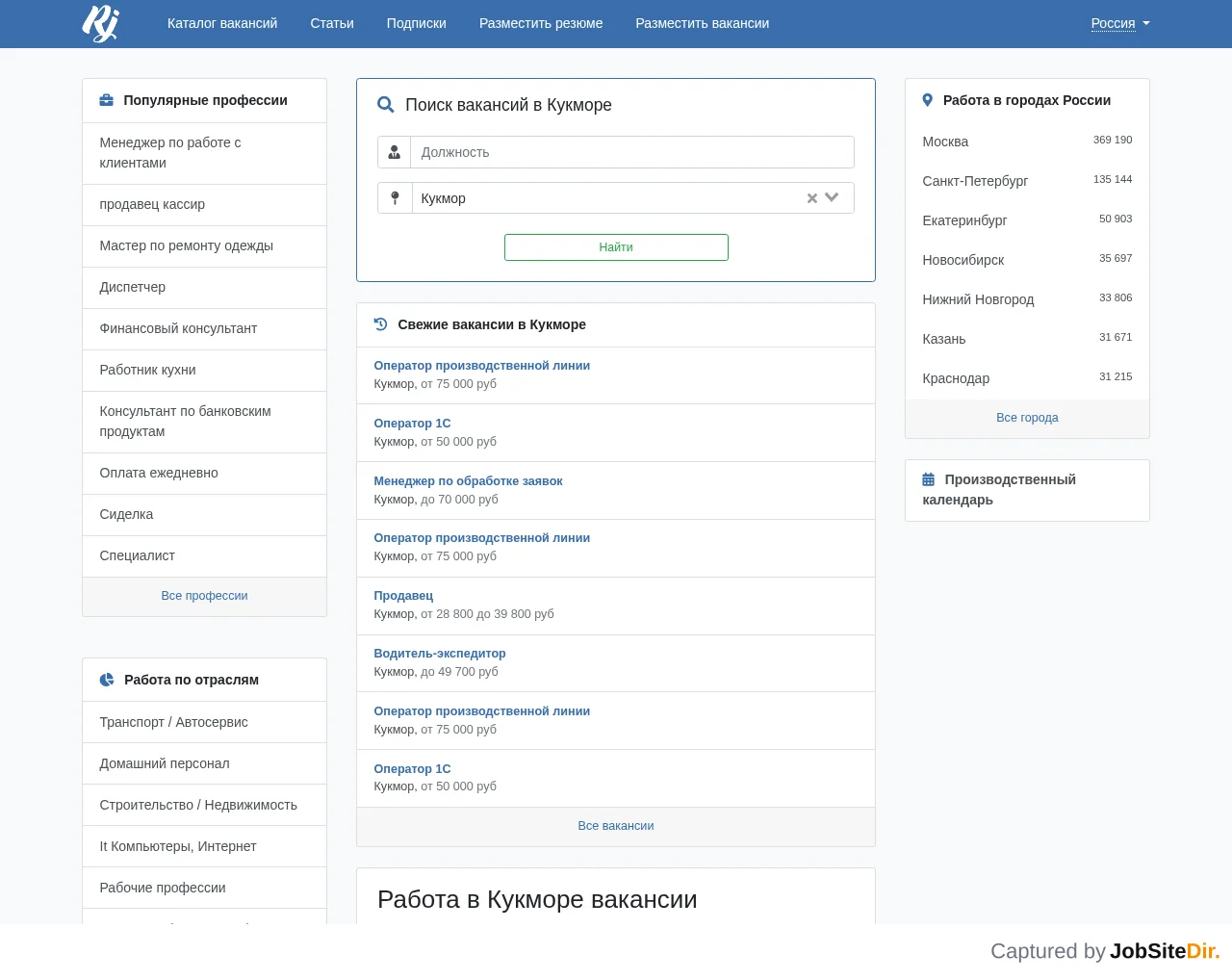Select Диспетчер profession
Image resolution: width=1232 pixels, height=980 pixels.
click(204, 287)
